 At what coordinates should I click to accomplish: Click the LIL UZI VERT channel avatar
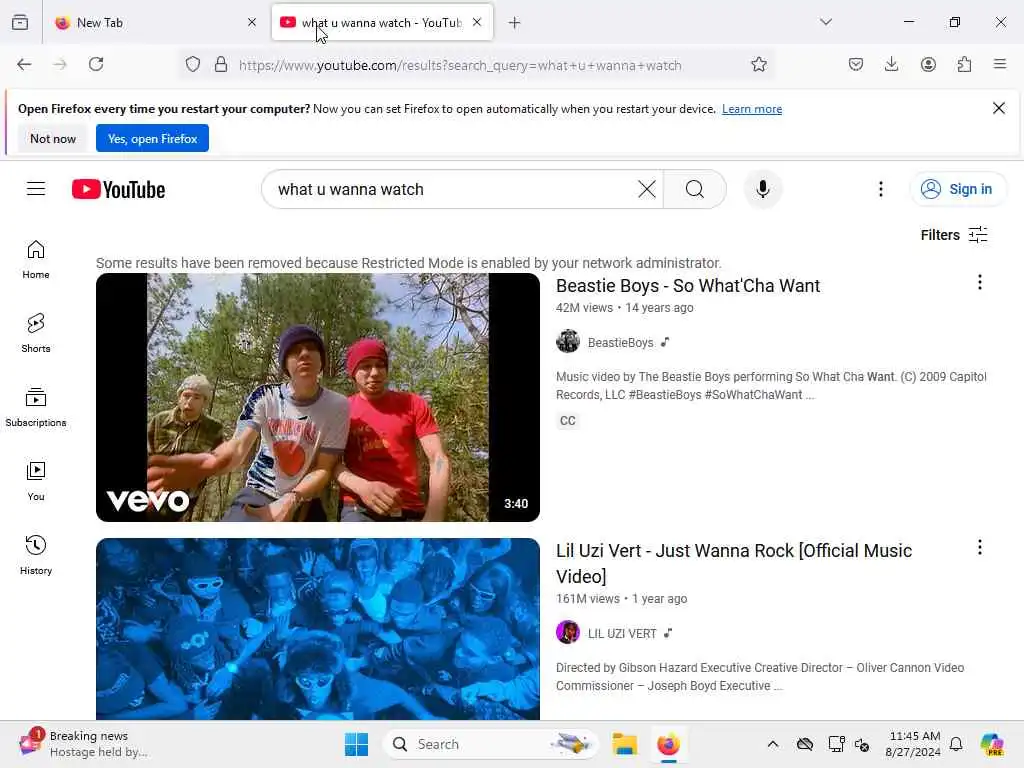pos(568,632)
